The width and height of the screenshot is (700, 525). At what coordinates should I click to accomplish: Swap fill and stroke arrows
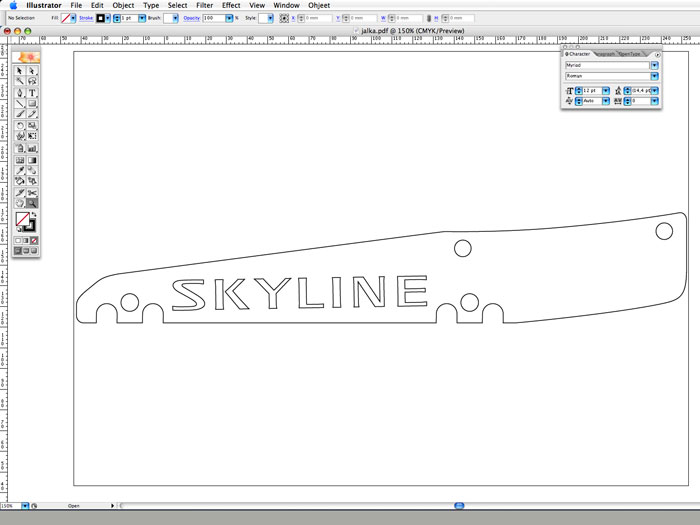tap(34, 215)
